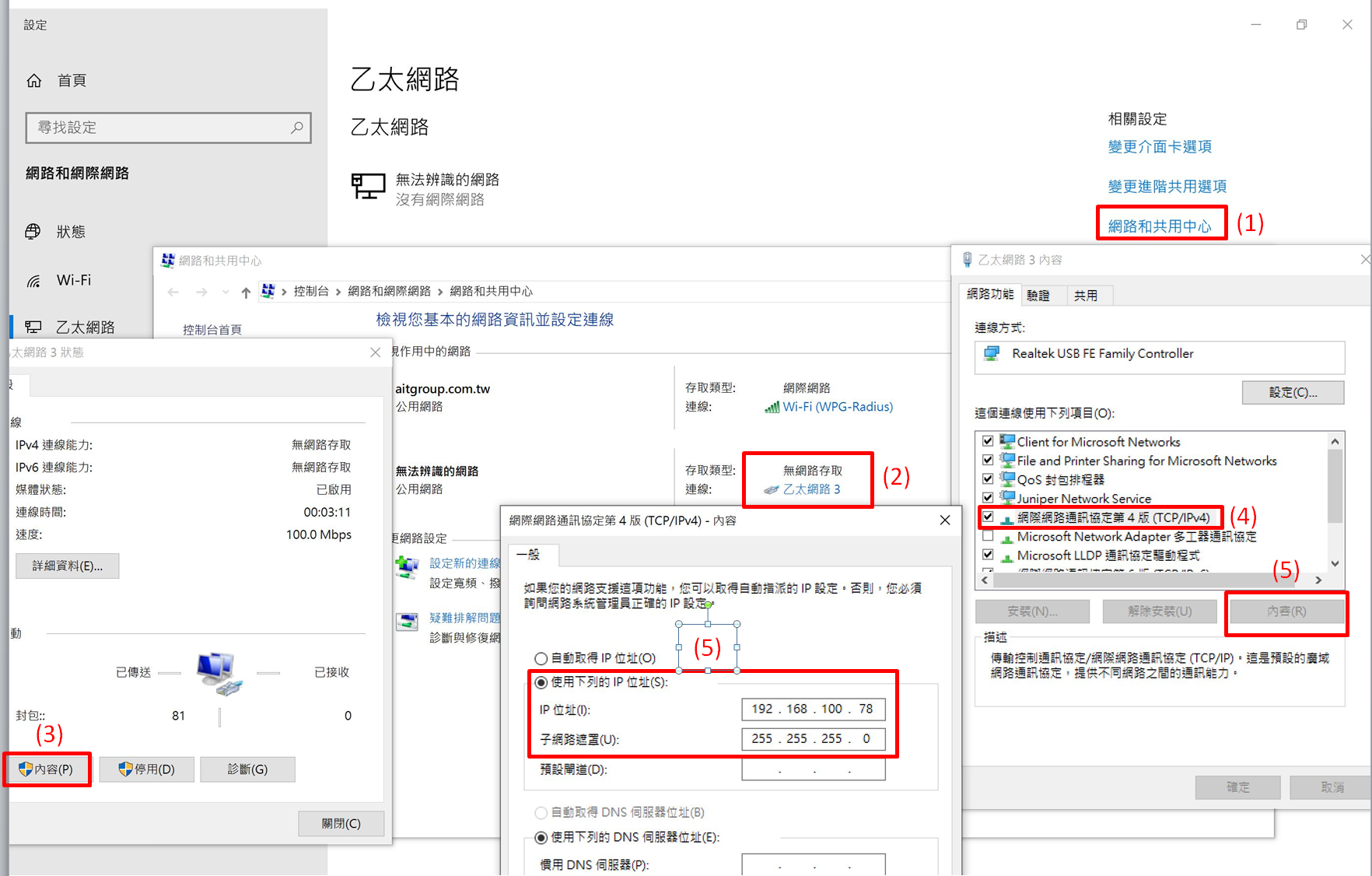Image resolution: width=1372 pixels, height=876 pixels.
Task: Expand the 控制台 breadcrumb chevron
Action: pyautogui.click(x=338, y=292)
